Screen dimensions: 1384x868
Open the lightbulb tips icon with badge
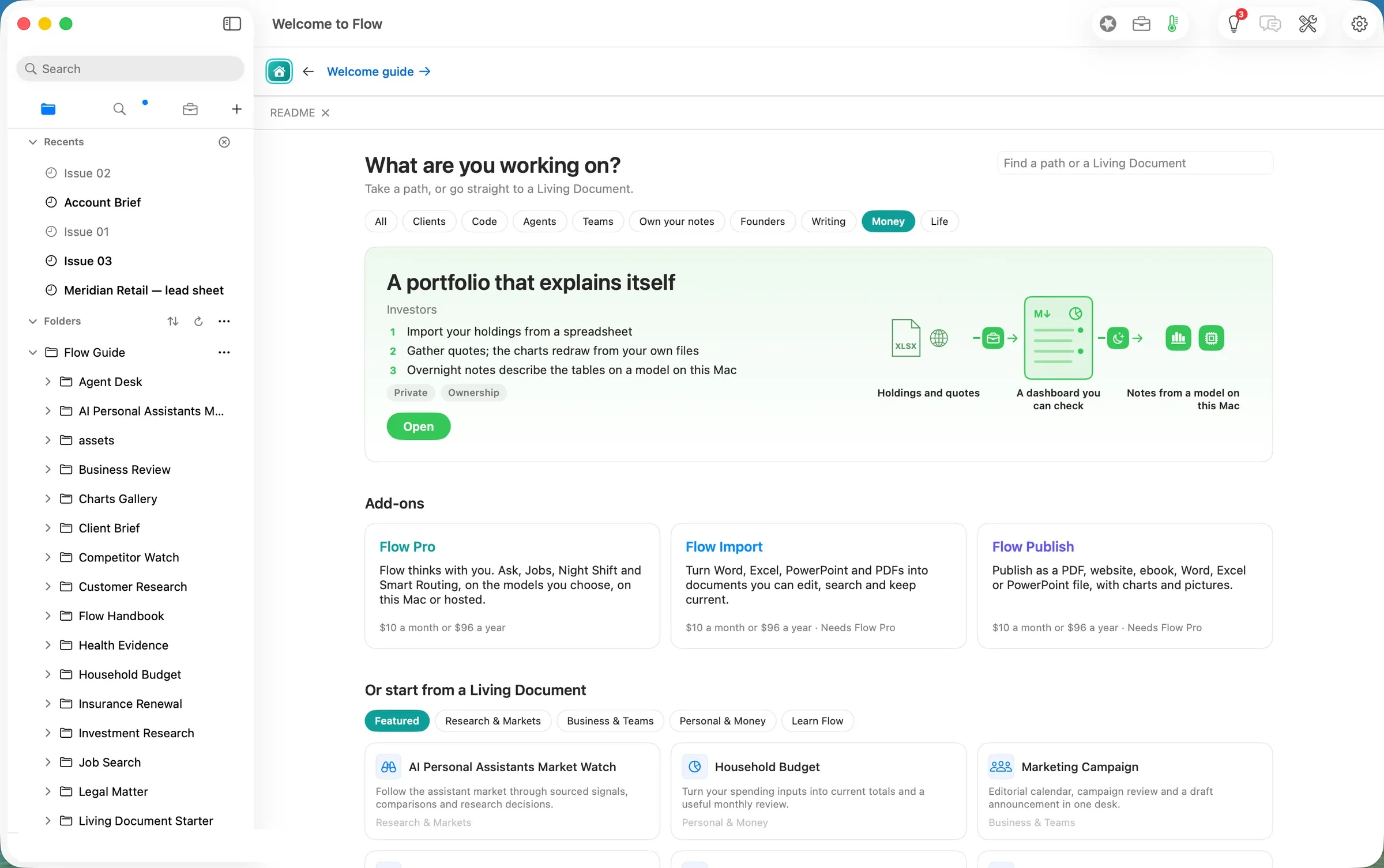click(1235, 24)
